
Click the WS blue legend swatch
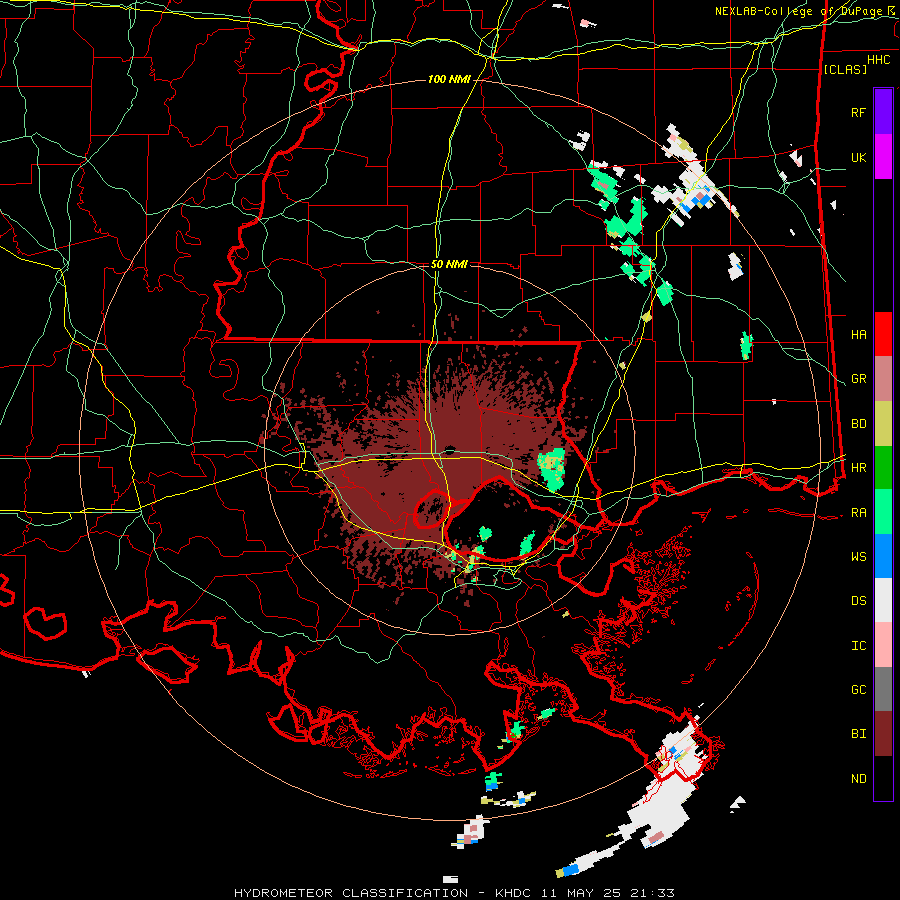tap(883, 556)
